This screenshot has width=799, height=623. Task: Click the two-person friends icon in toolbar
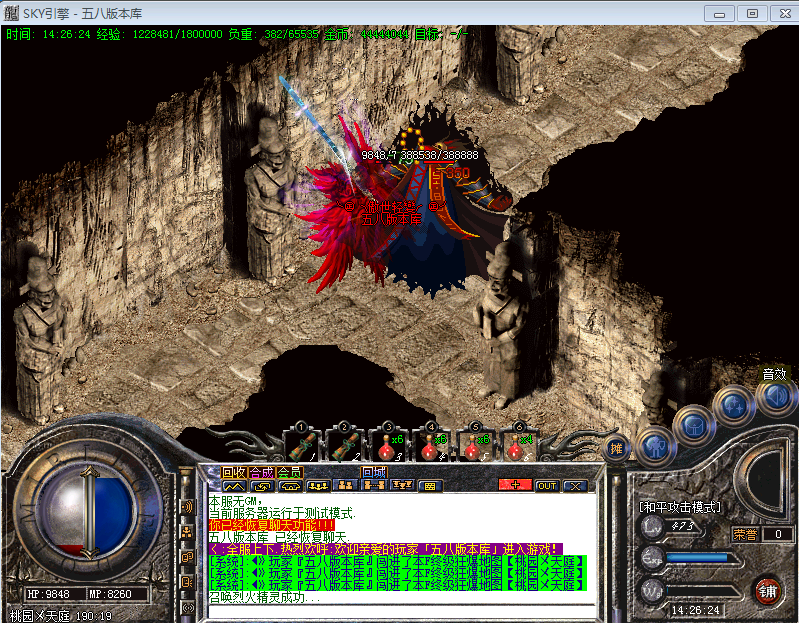(345, 486)
